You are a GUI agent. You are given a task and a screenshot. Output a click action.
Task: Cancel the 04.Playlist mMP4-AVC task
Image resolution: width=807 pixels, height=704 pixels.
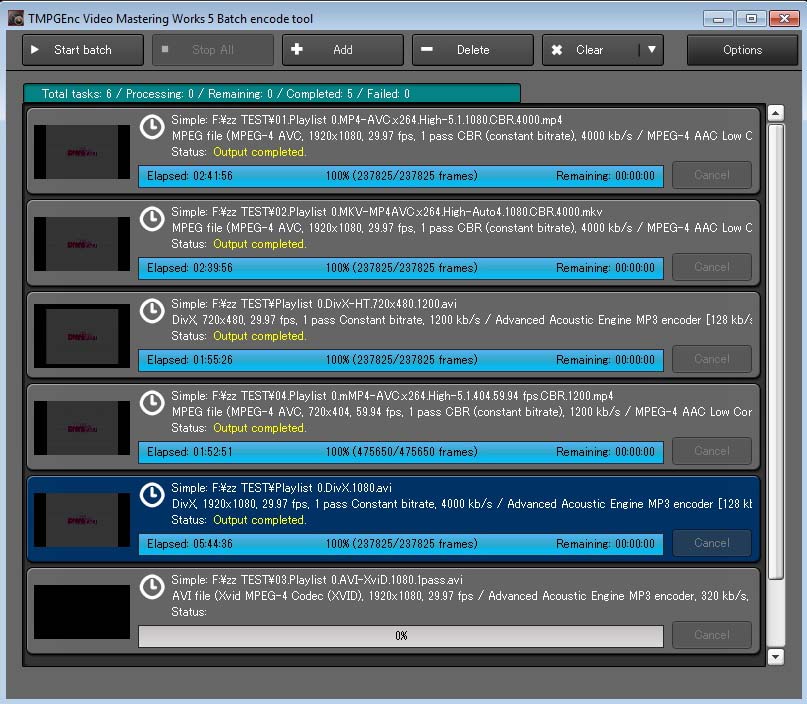712,451
